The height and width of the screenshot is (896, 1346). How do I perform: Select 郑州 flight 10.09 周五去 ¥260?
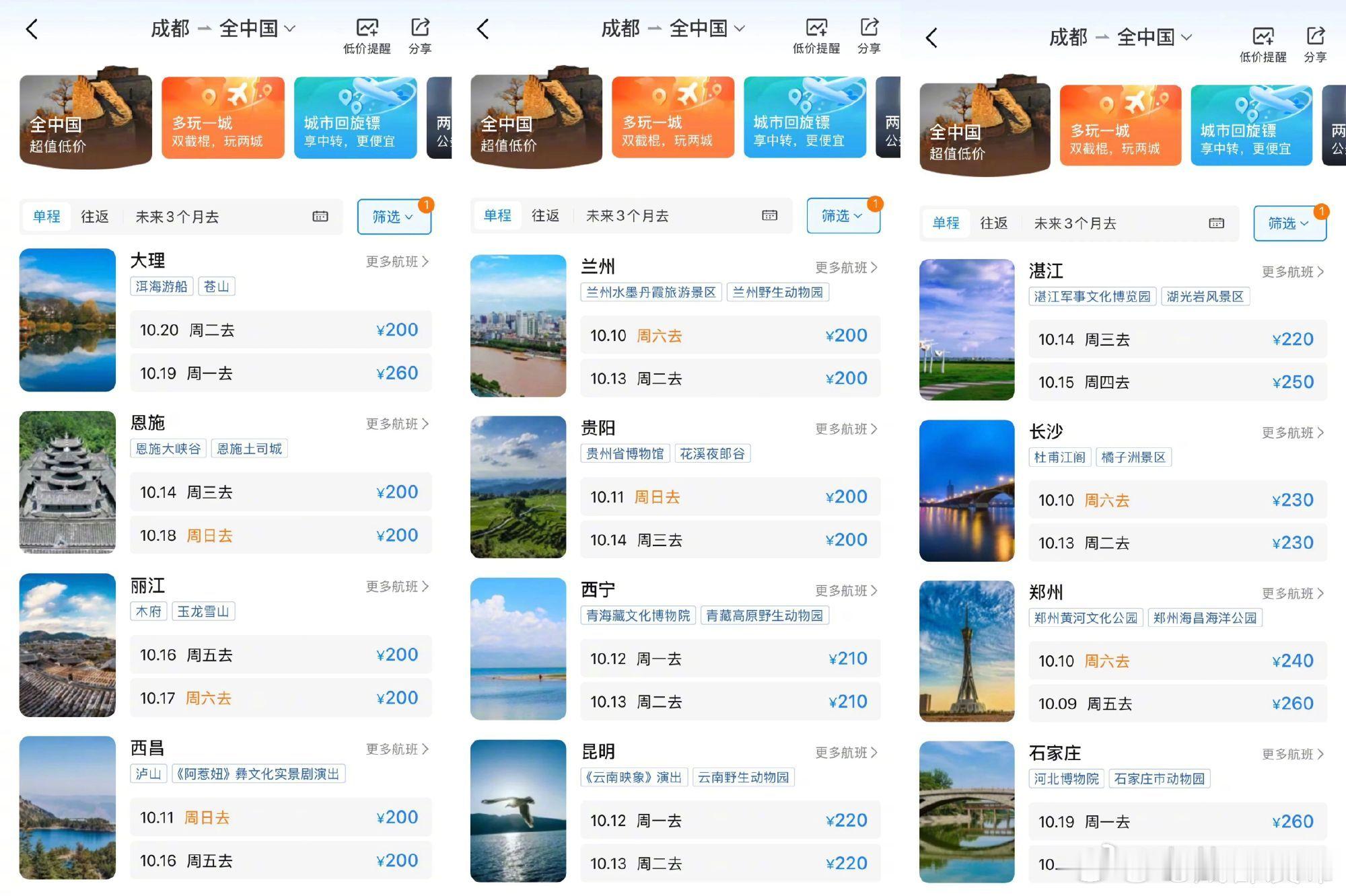click(x=1178, y=704)
